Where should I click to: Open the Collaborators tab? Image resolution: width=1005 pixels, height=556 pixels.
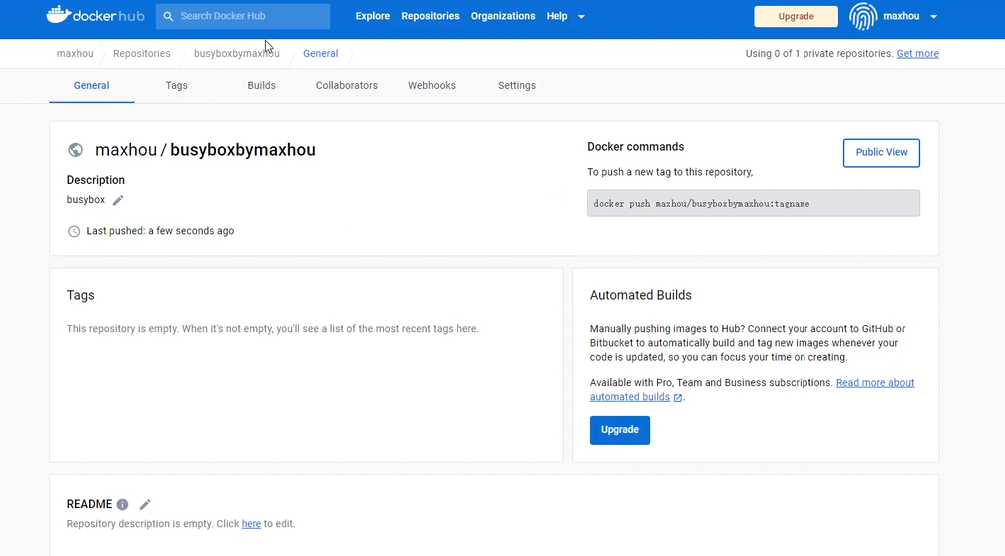347,85
